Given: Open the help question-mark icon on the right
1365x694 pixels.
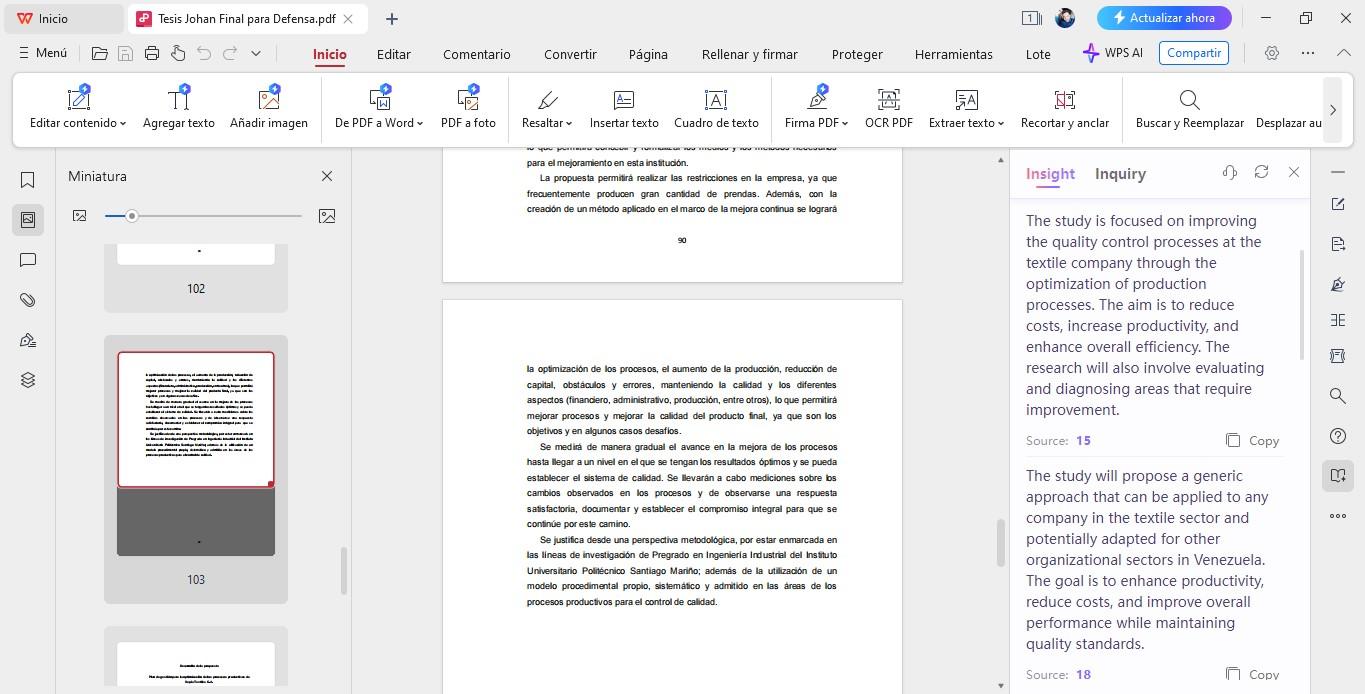Looking at the screenshot, I should (1338, 436).
